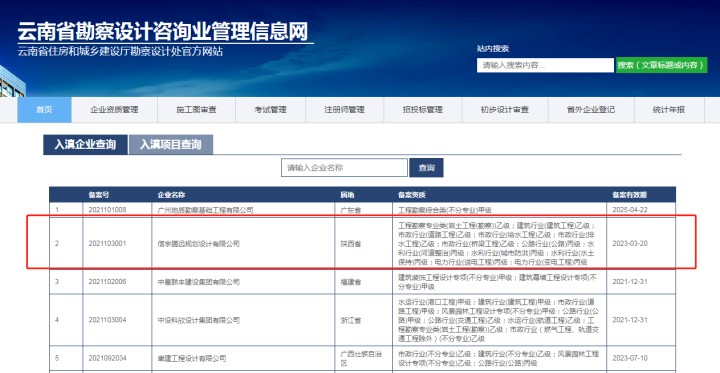Click qualification 工程勘察综合类(不分专业)甲级

coord(444,210)
